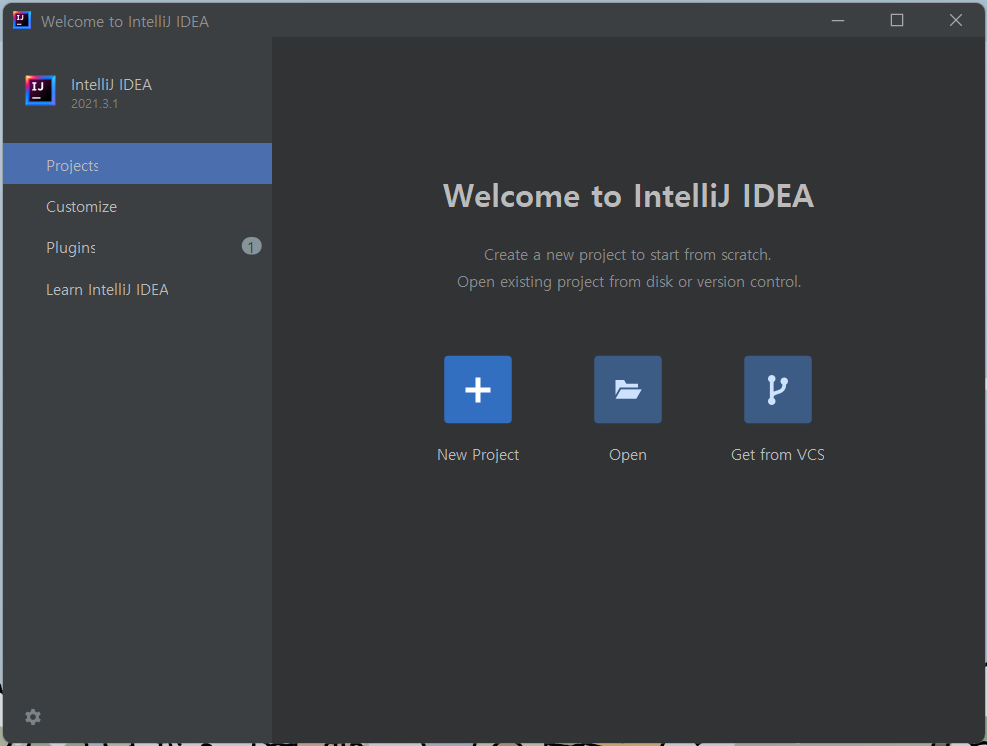Switch to the Customize tab
This screenshot has width=987, height=746.
pyautogui.click(x=137, y=206)
